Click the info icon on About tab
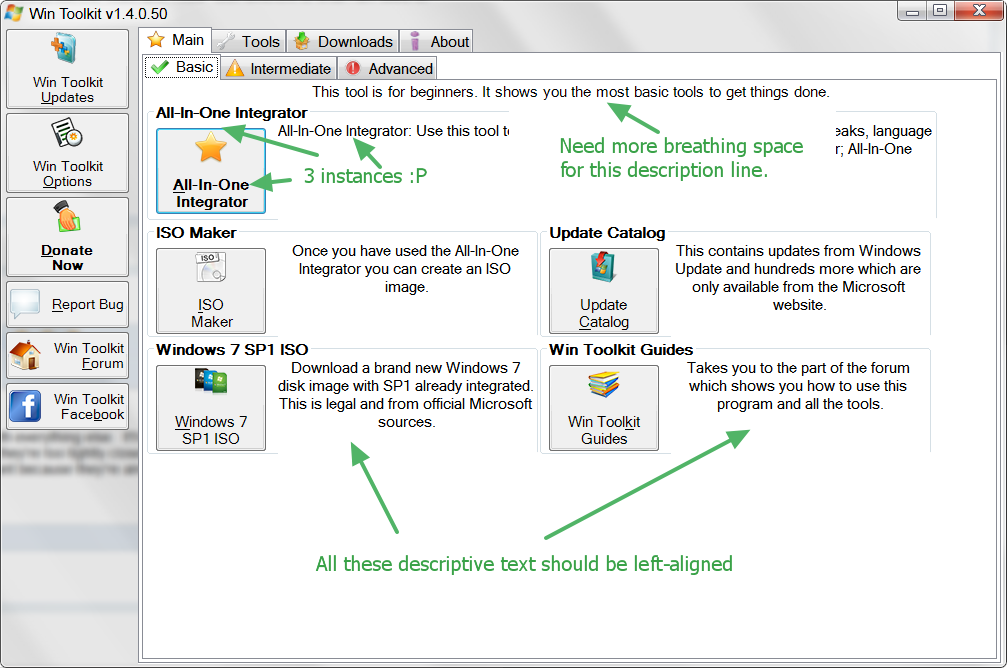The height and width of the screenshot is (668, 1007). (415, 41)
